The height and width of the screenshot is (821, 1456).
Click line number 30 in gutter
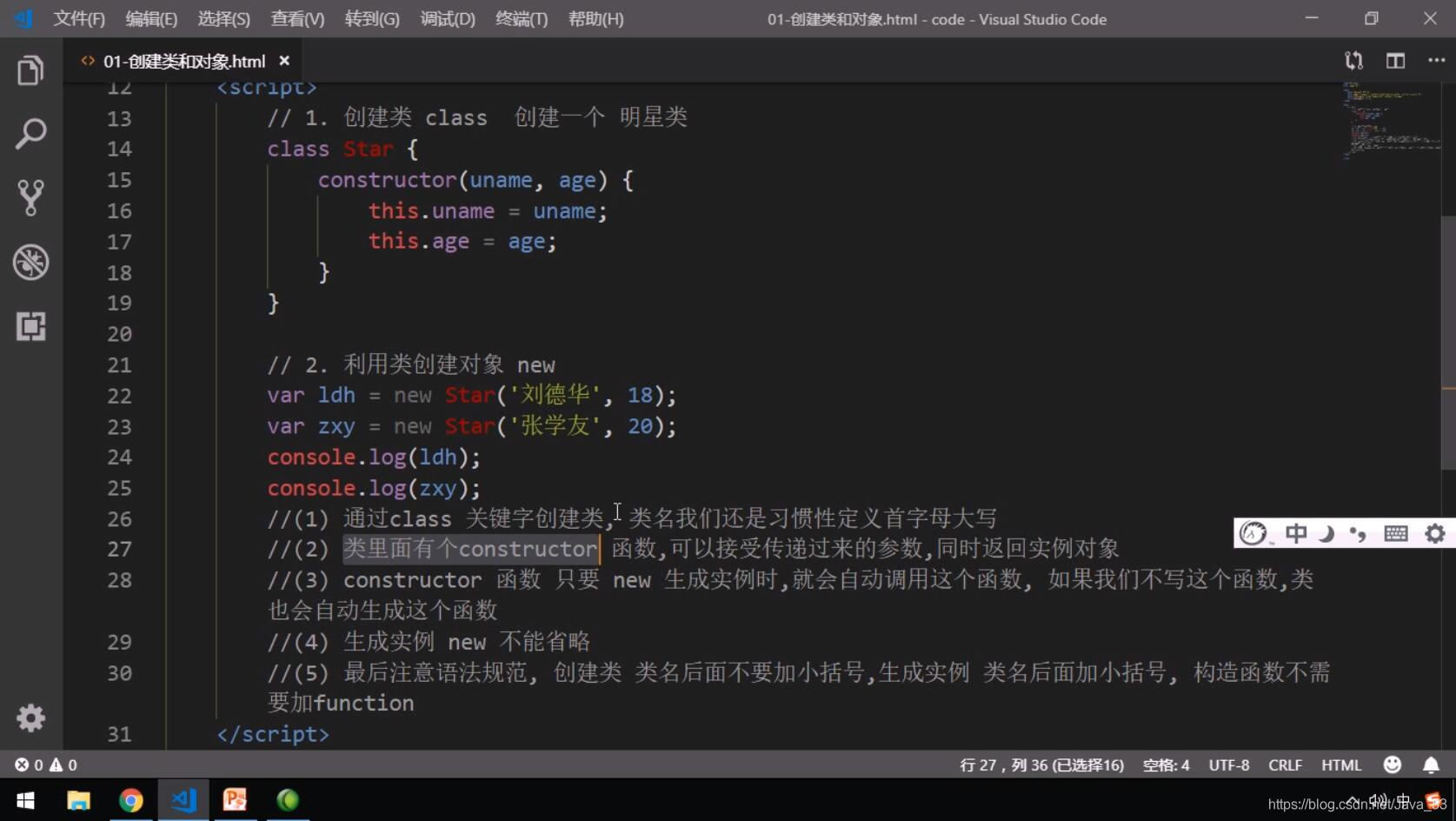tap(119, 673)
